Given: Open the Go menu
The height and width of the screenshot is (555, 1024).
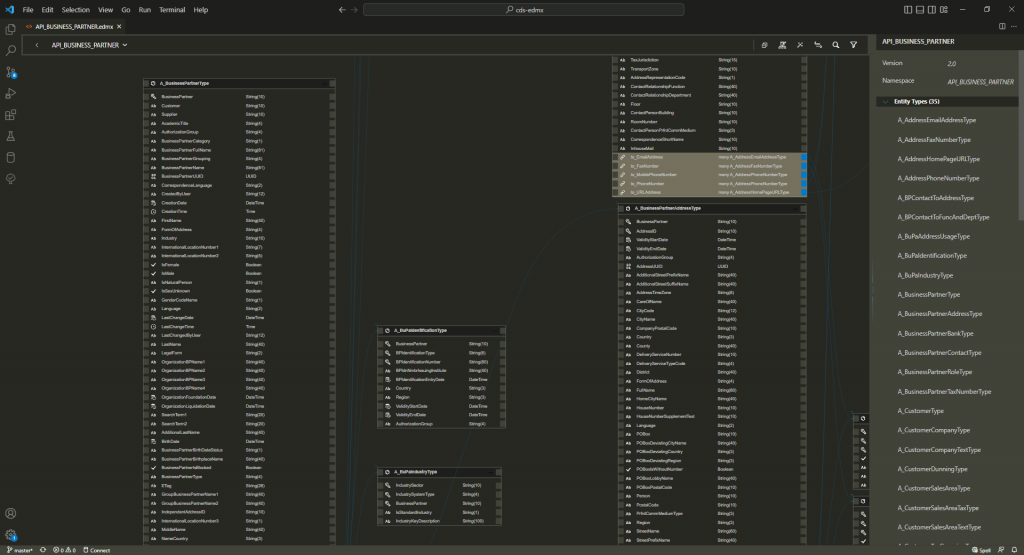Looking at the screenshot, I should pos(126,10).
